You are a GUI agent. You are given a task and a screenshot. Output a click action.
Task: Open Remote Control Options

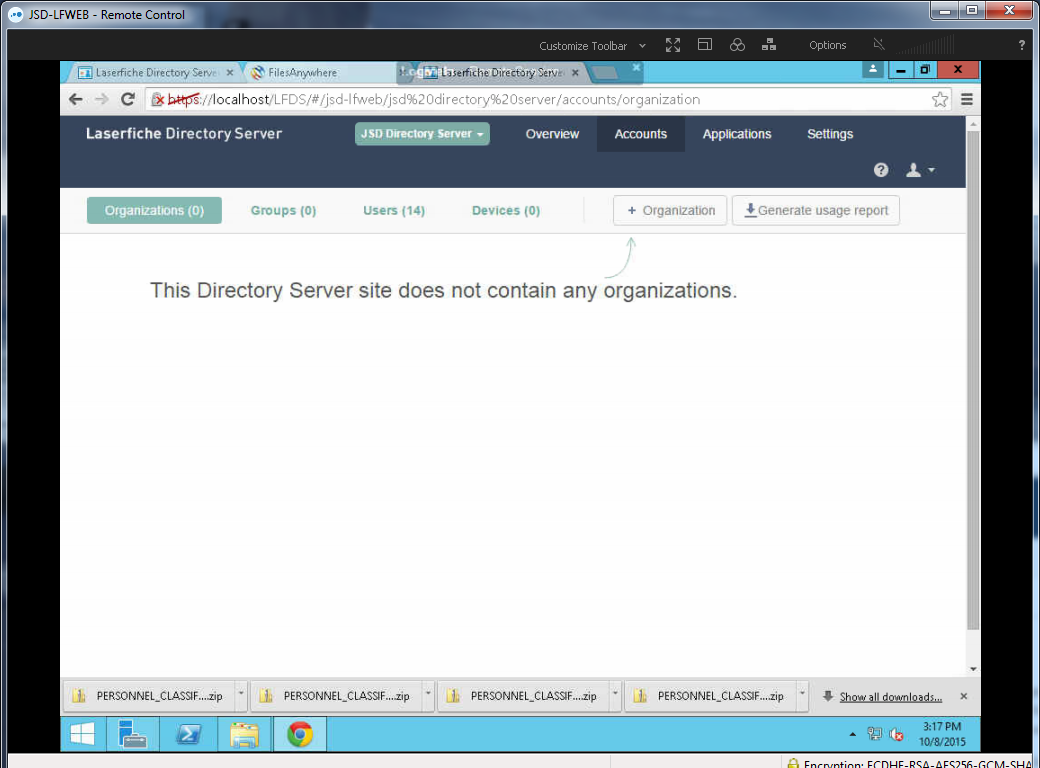[x=827, y=45]
